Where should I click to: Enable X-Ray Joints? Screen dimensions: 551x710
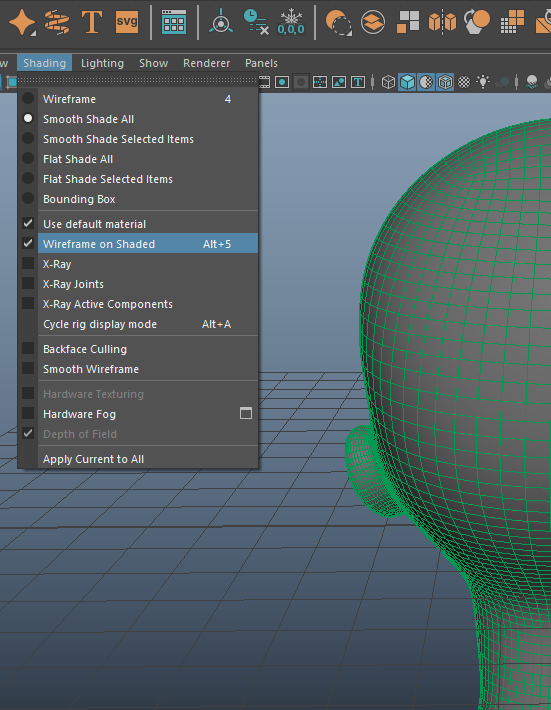tap(138, 283)
